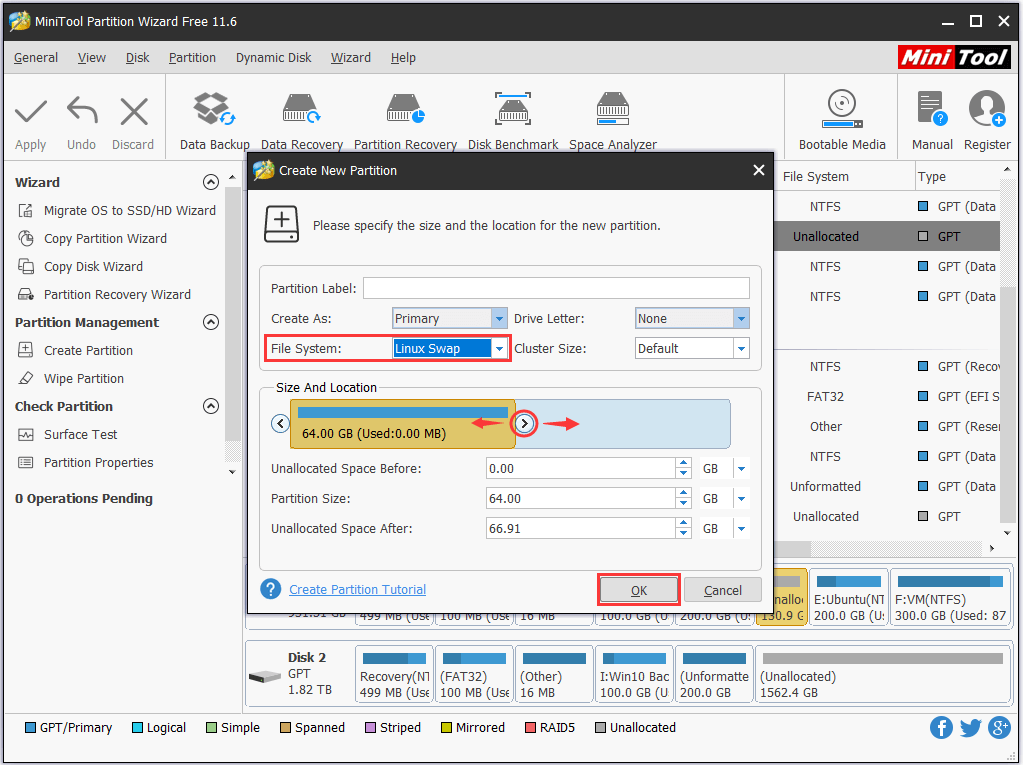Open the View menu

point(91,57)
